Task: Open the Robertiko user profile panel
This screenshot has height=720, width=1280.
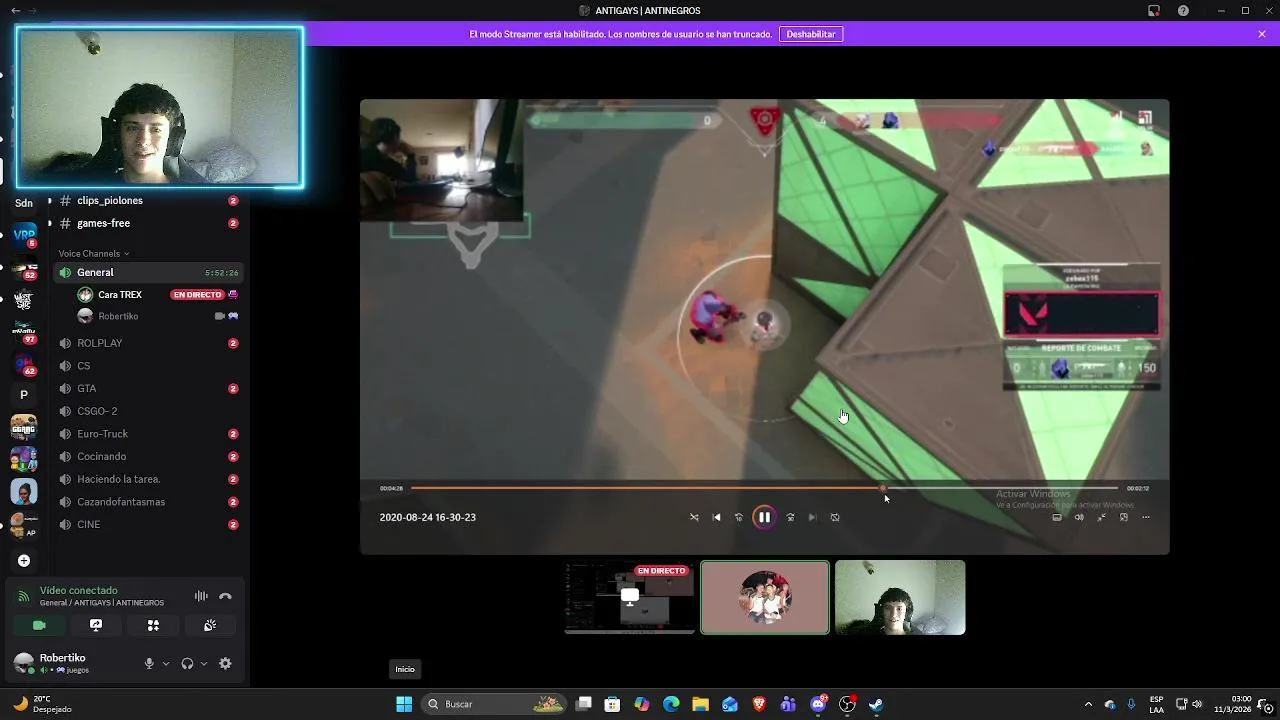Action: pos(70,663)
